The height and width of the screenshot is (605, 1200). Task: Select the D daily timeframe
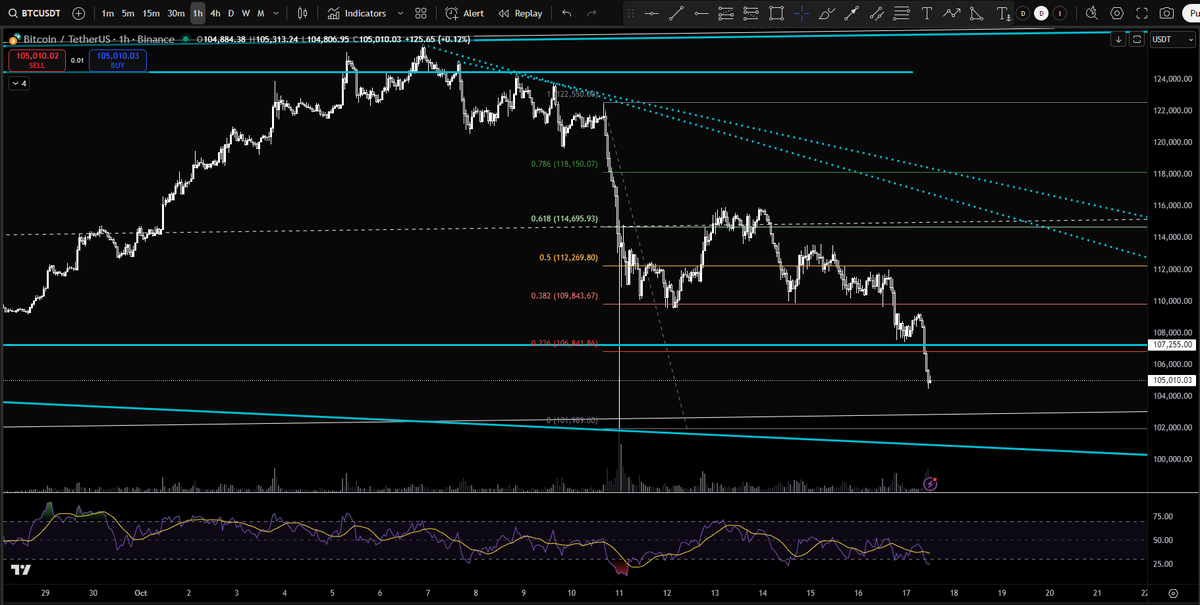pos(231,13)
